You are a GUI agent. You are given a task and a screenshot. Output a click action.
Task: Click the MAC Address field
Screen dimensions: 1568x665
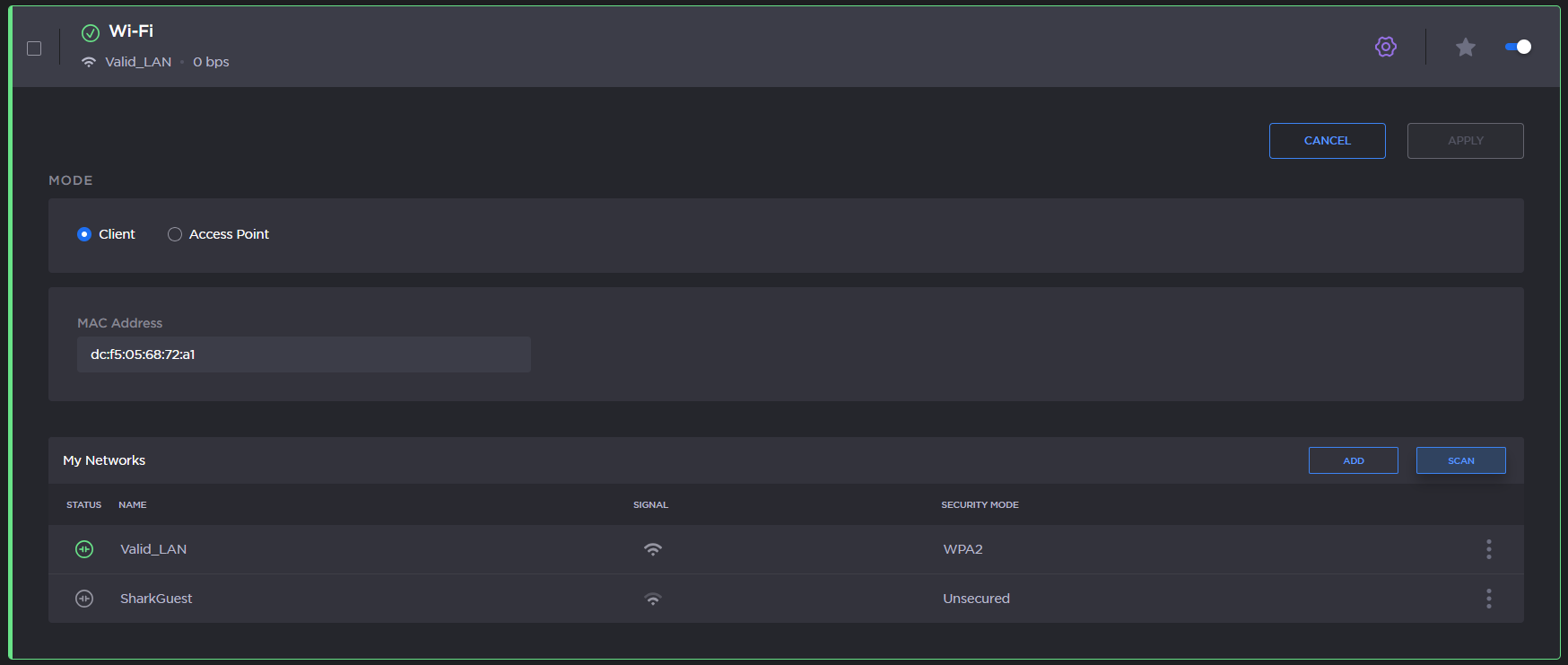click(x=303, y=354)
